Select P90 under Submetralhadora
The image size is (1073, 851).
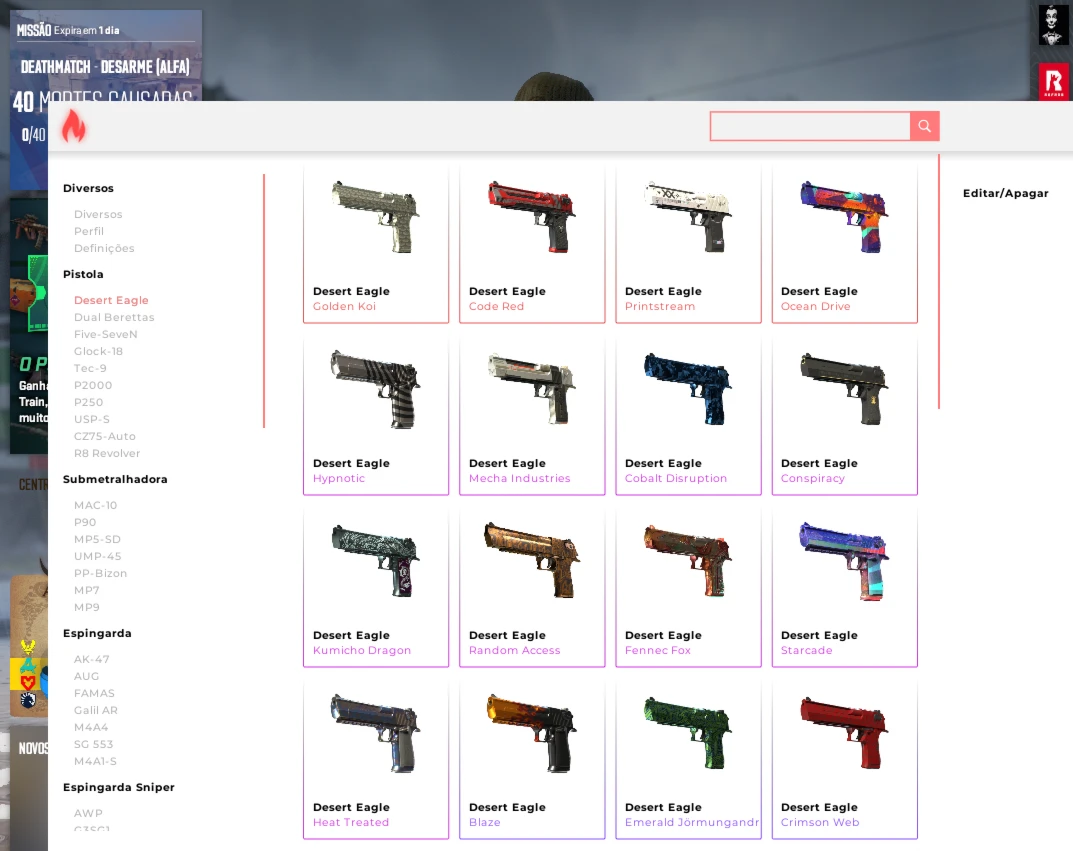[x=85, y=523]
